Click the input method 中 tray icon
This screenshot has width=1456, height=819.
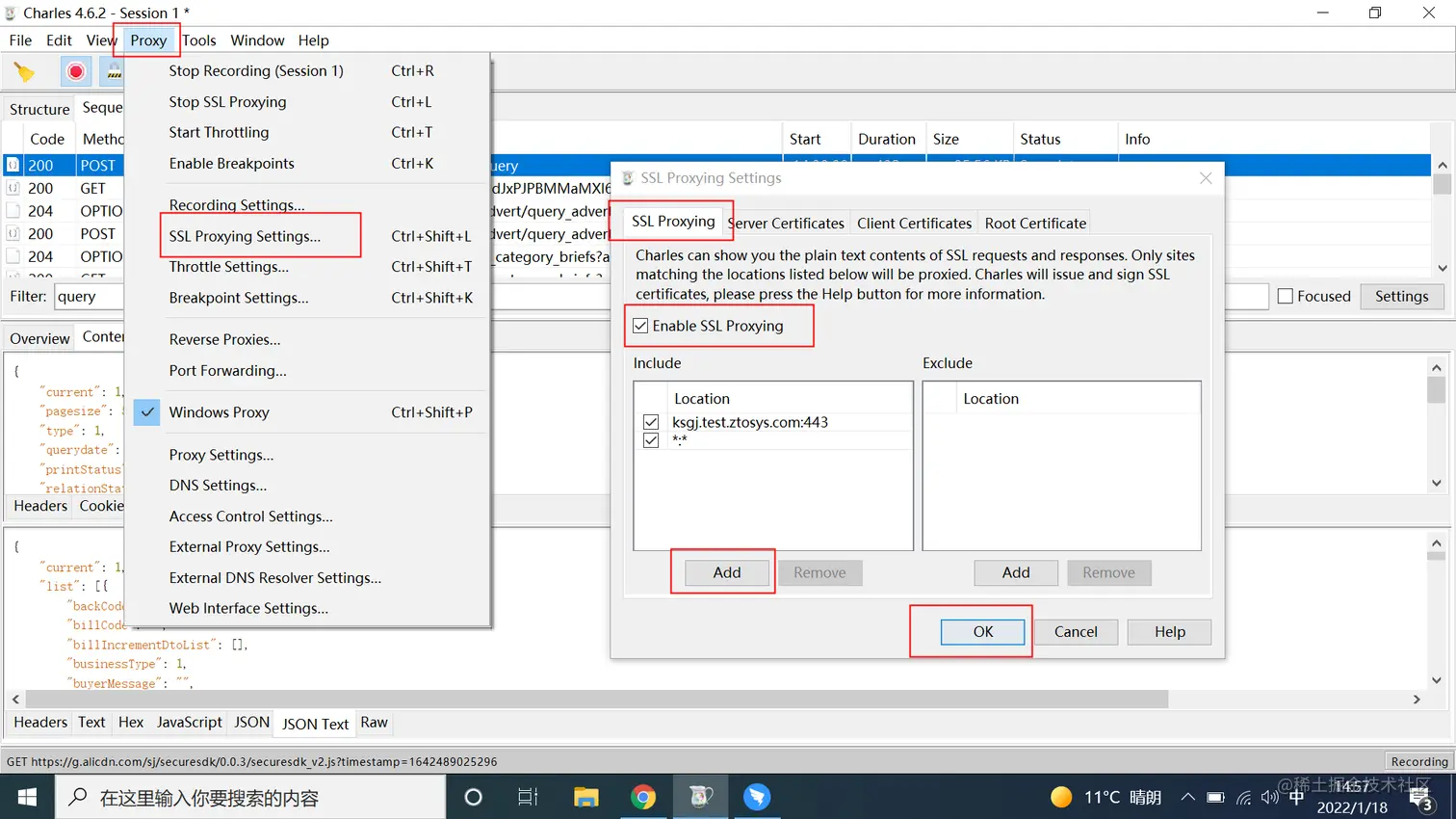[x=1296, y=798]
